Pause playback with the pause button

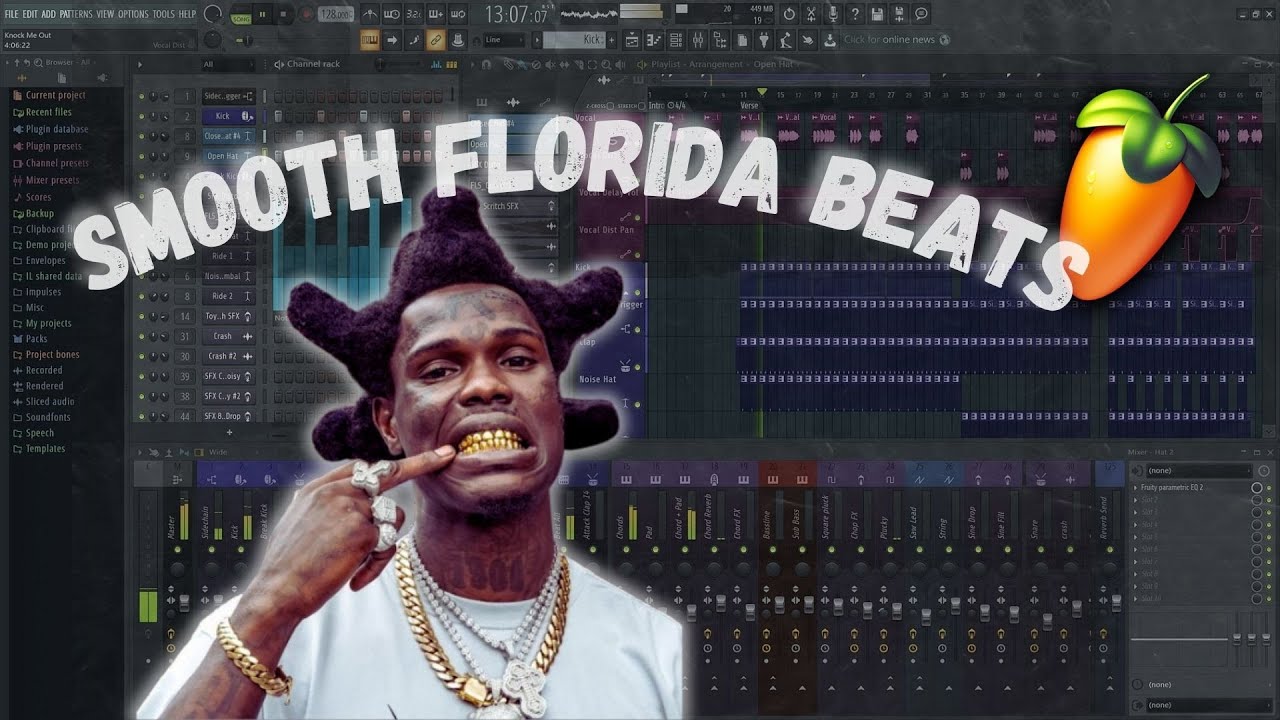point(263,15)
